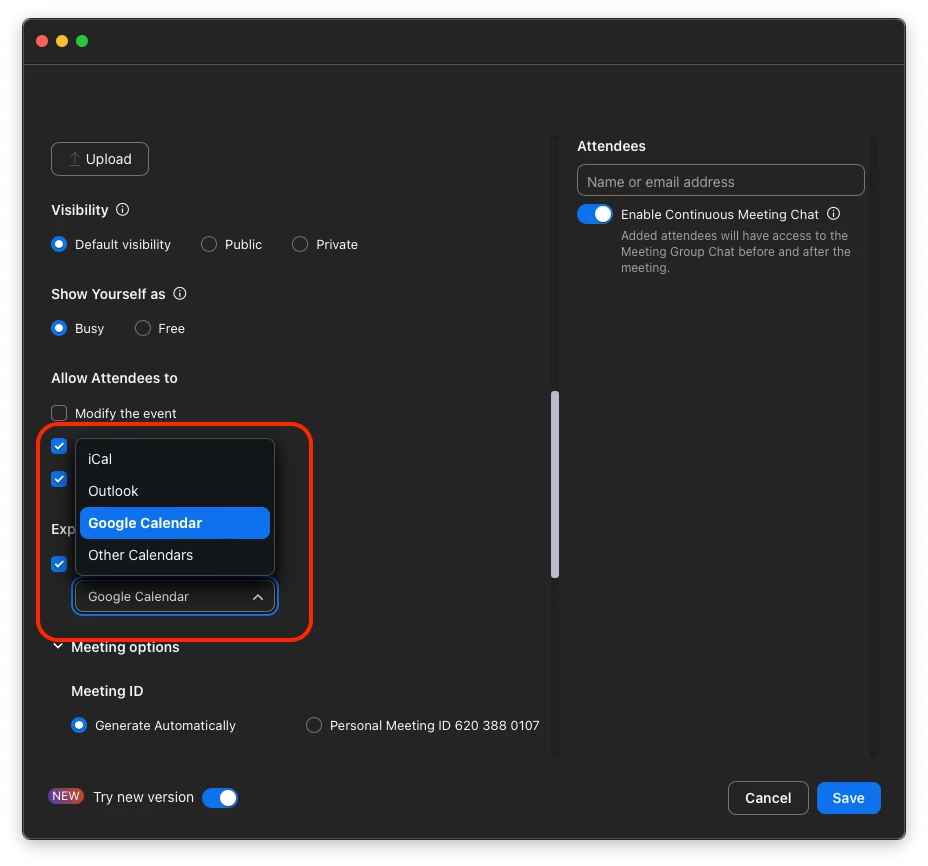Viewport: 928px width, 866px height.
Task: Uncheck the checkbox beside Other Calendars
Action: [x=59, y=564]
